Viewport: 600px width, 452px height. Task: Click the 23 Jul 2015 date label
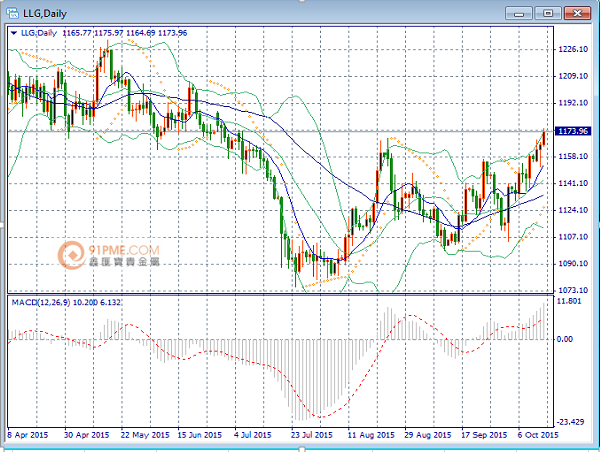(x=311, y=435)
